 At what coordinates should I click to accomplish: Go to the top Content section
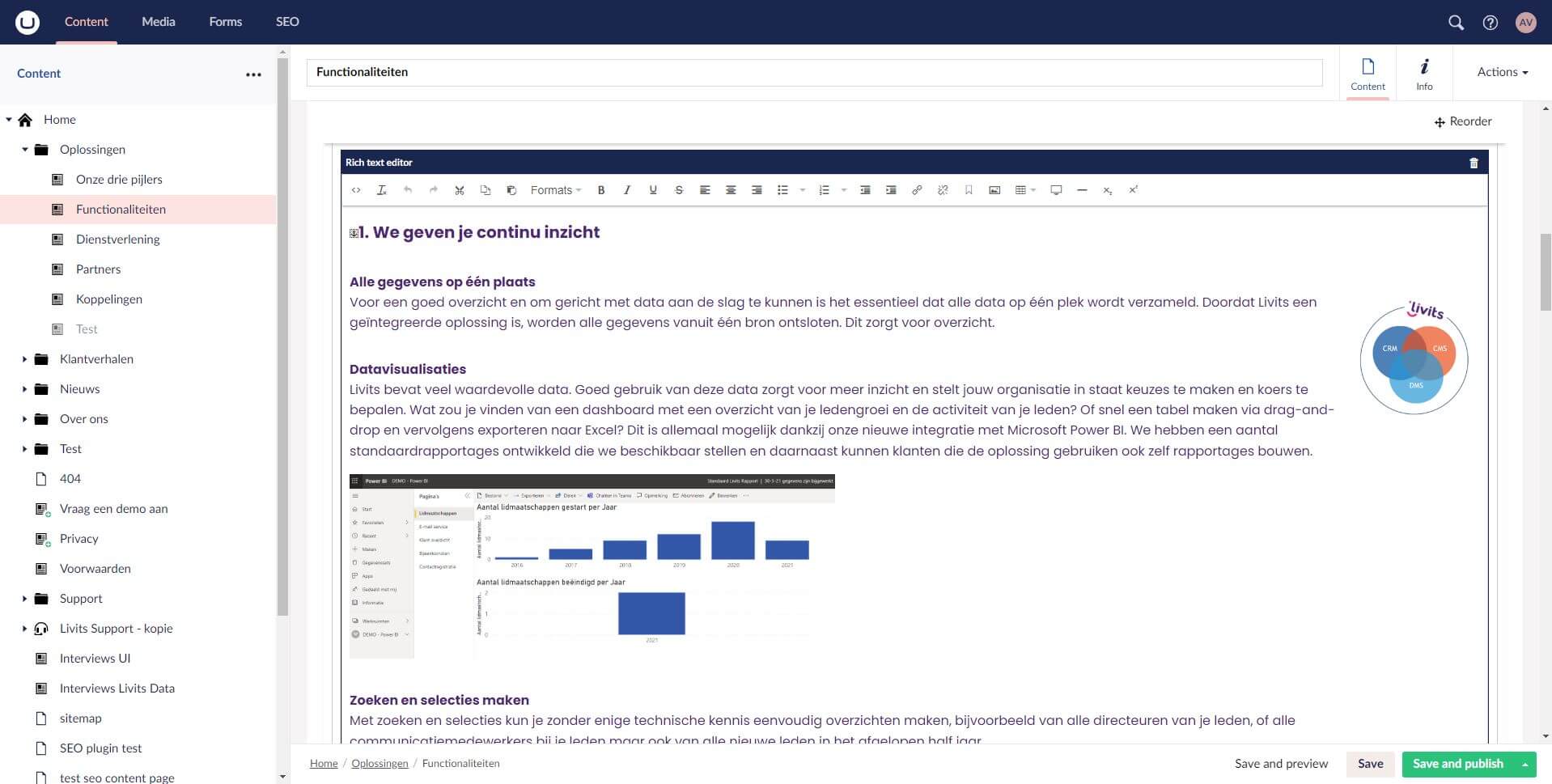[x=87, y=22]
